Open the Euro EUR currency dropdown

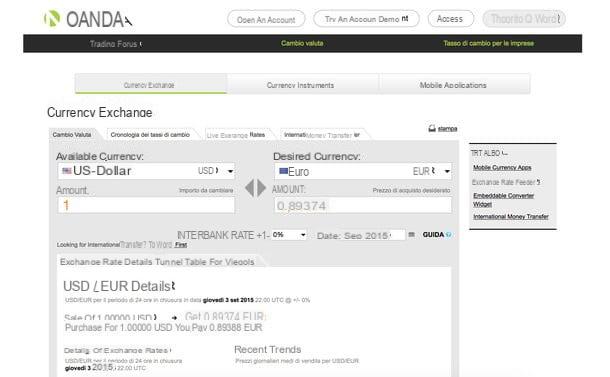tap(363, 171)
